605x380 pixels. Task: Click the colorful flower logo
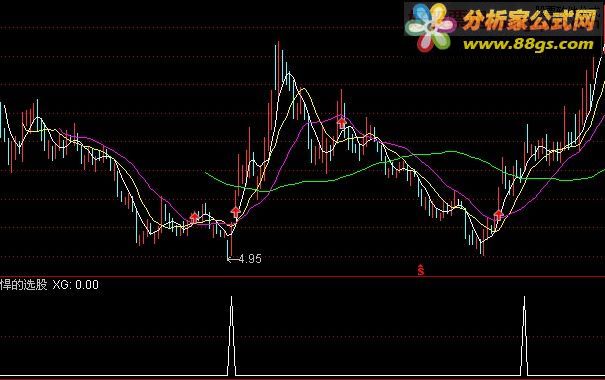[430, 27]
